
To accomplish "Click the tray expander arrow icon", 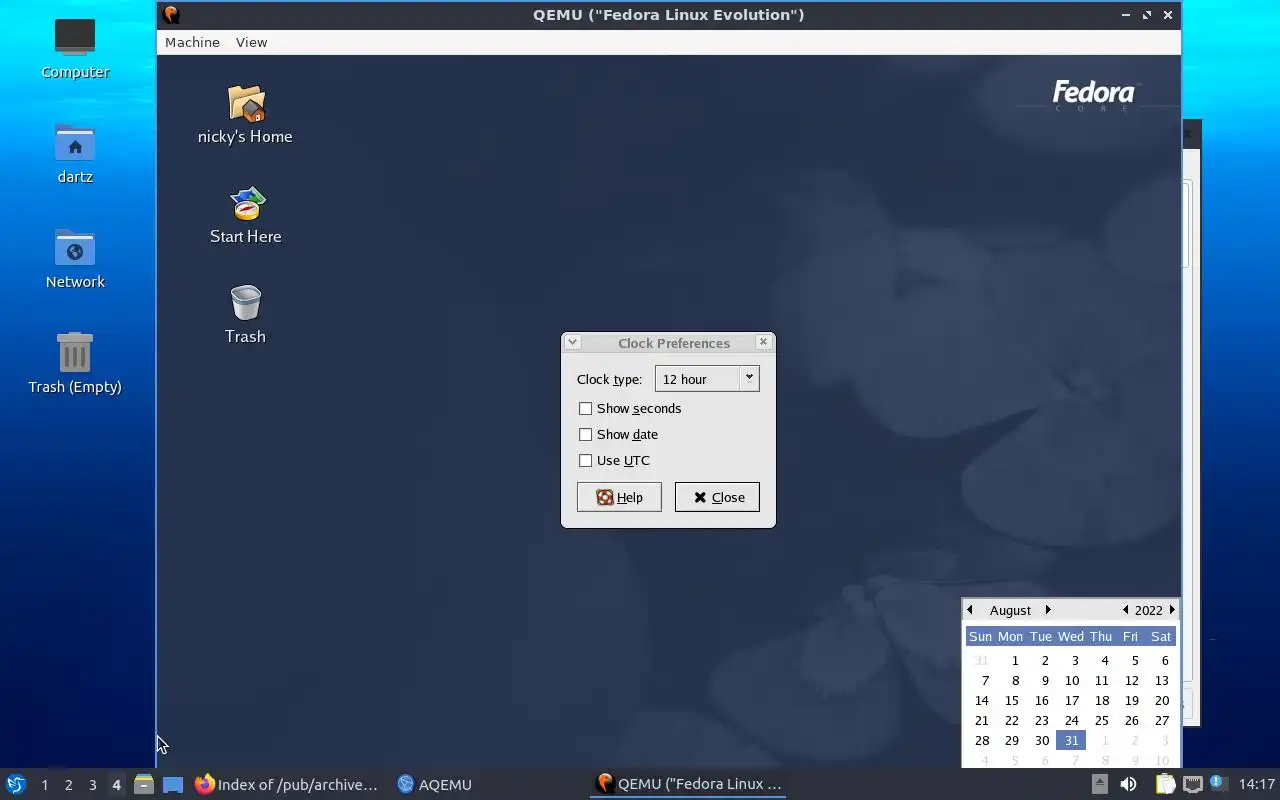I will pyautogui.click(x=1099, y=784).
